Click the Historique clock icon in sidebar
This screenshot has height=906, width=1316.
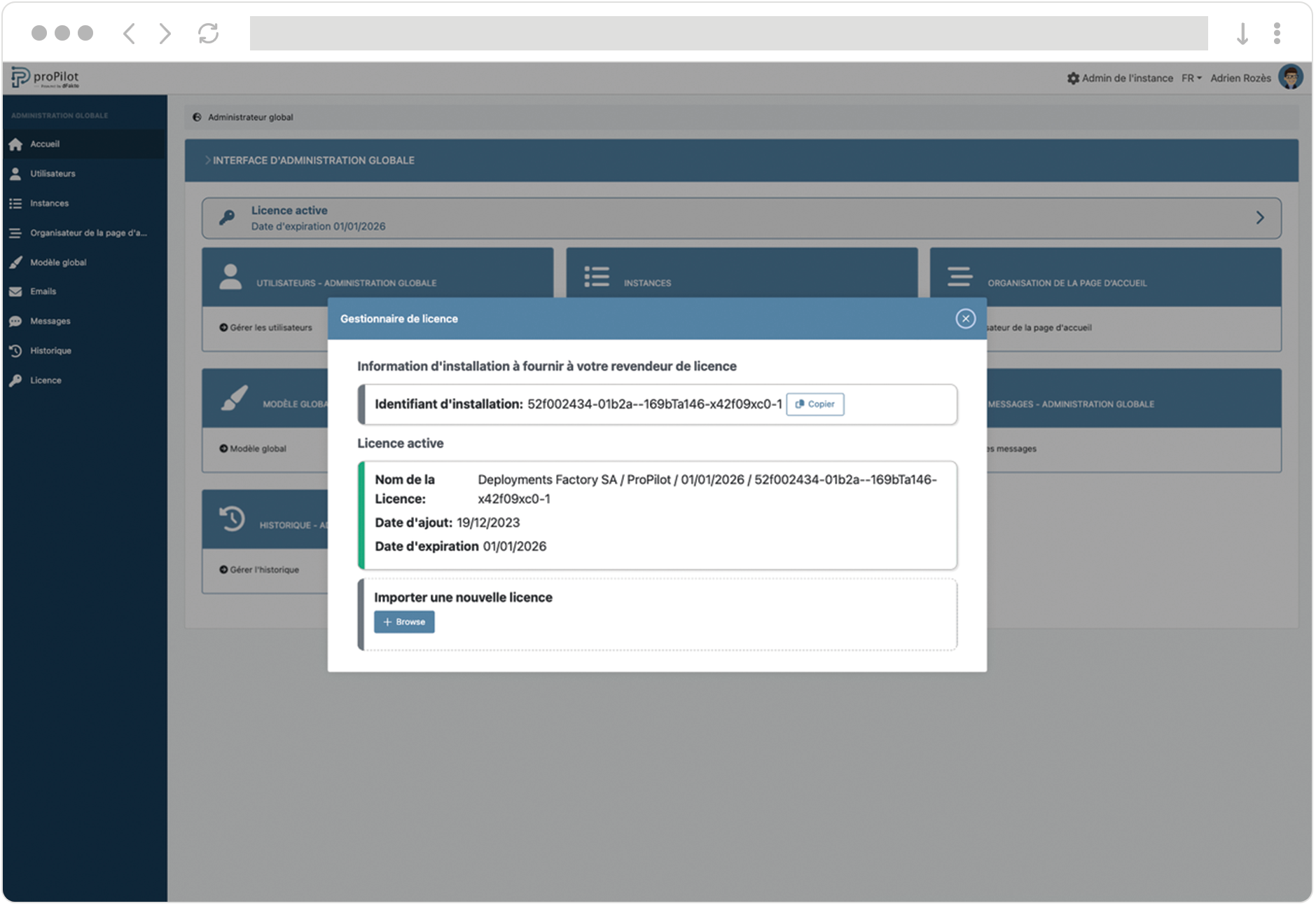[x=15, y=350]
